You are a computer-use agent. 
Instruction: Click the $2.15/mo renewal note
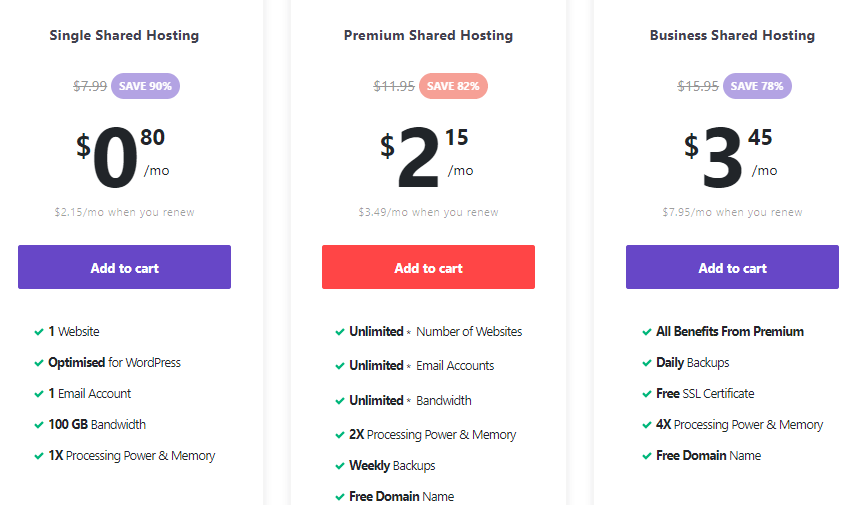coord(124,212)
